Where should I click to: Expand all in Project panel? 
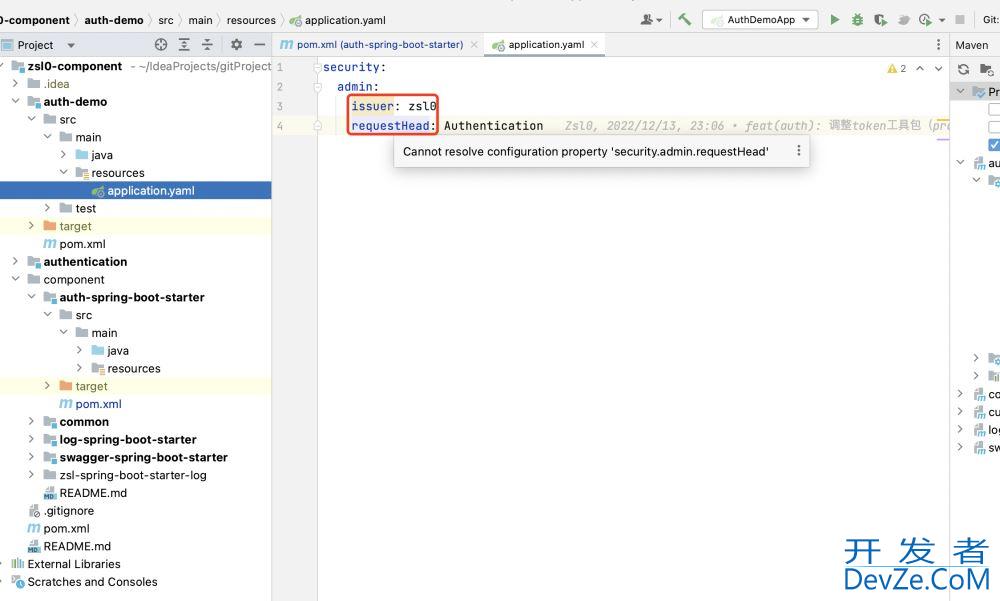[184, 45]
